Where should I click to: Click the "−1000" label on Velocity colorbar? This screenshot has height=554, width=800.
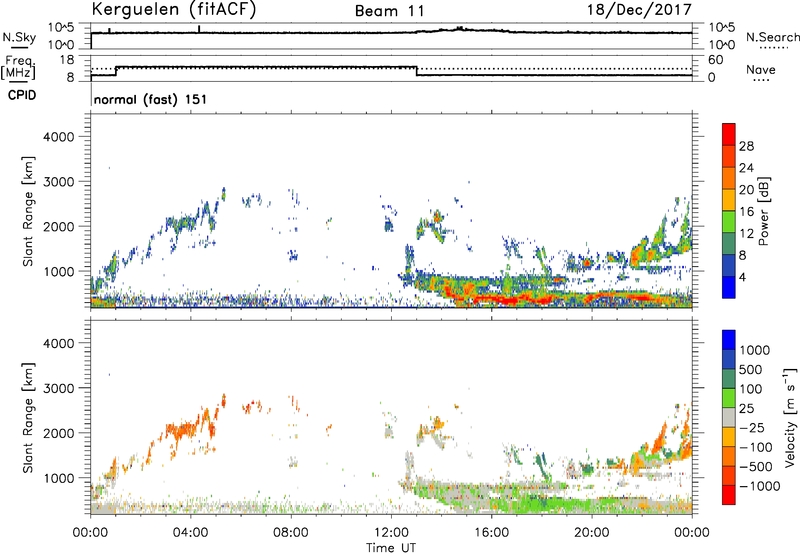tap(759, 486)
